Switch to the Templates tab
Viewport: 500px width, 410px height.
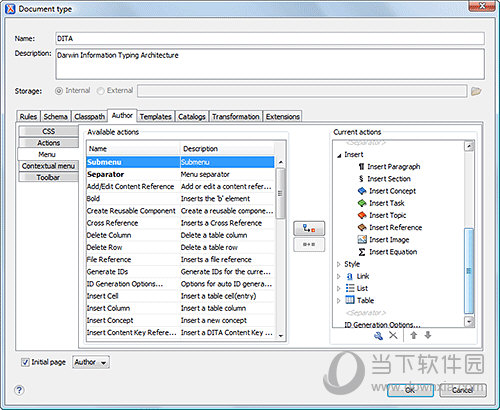[x=156, y=117]
